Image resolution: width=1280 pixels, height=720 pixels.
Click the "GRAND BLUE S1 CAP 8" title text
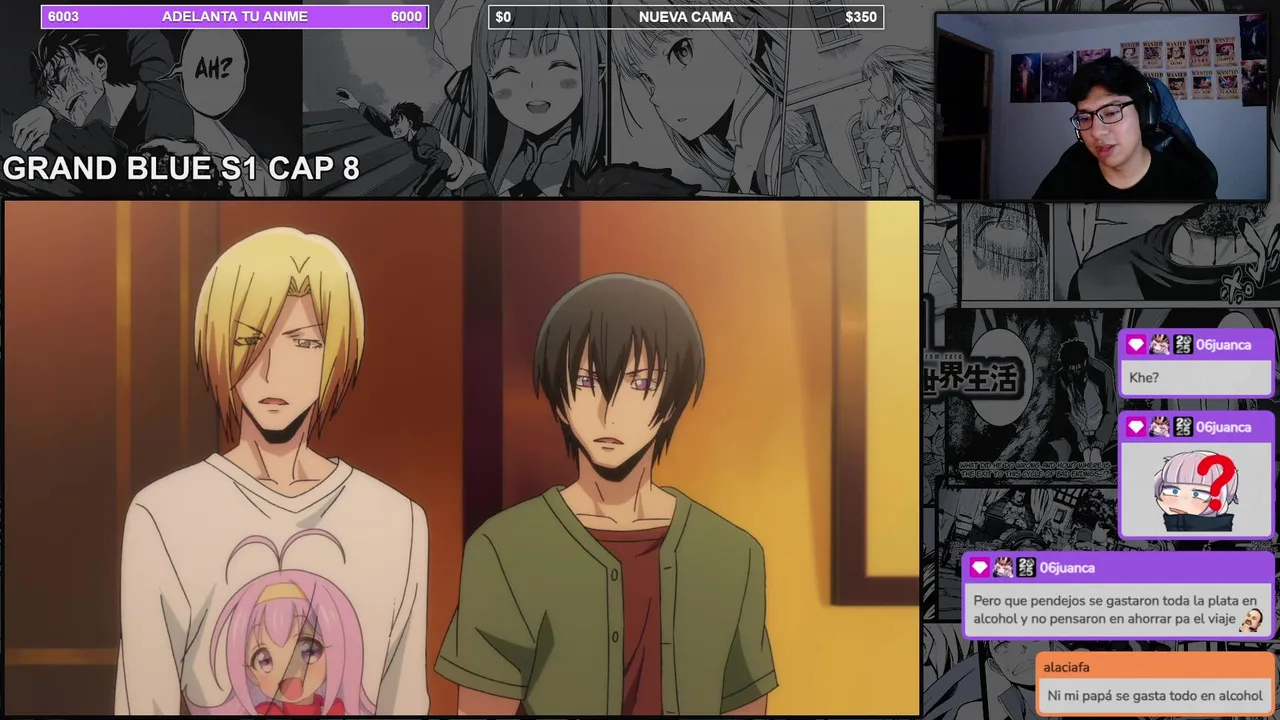coord(181,168)
